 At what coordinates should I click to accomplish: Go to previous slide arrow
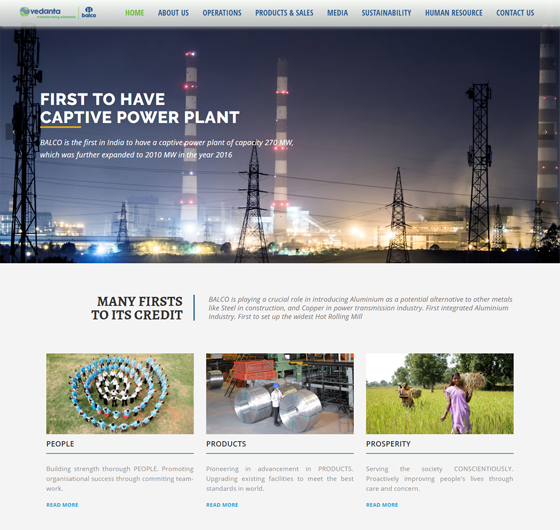pyautogui.click(x=13, y=132)
